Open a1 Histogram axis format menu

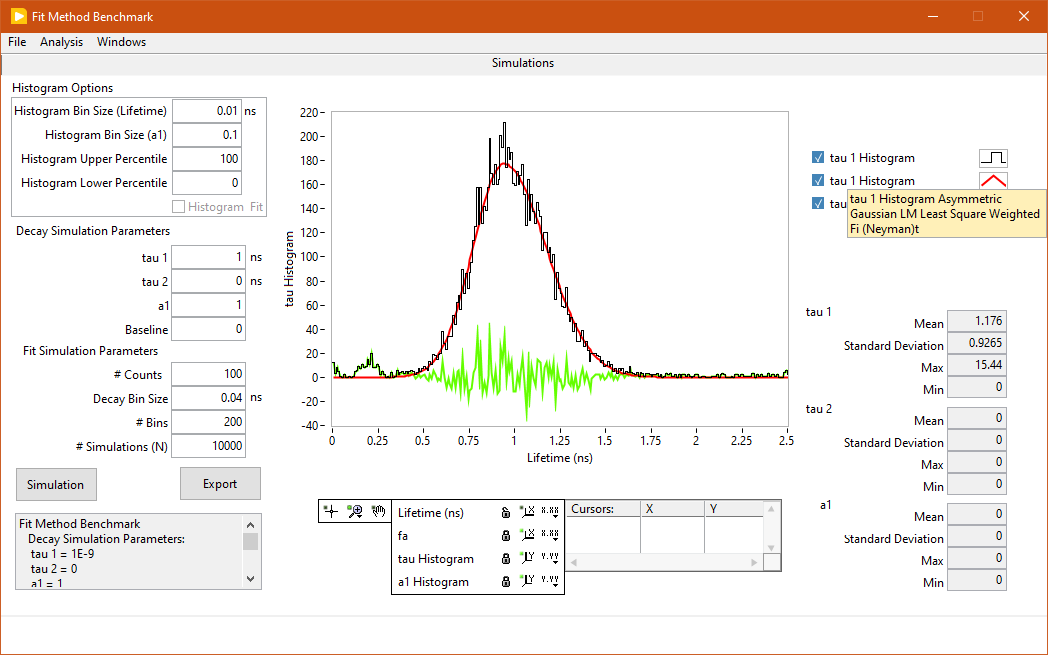coord(550,581)
